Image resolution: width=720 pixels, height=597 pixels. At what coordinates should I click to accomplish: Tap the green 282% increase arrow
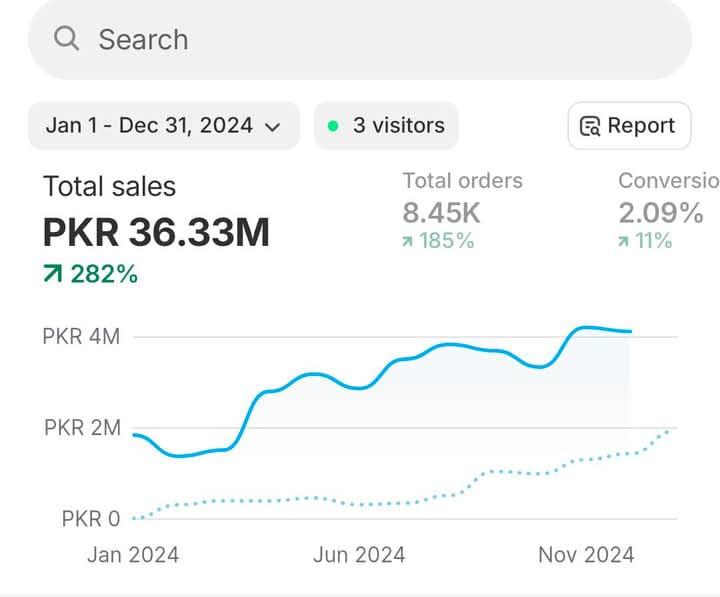[x=52, y=274]
